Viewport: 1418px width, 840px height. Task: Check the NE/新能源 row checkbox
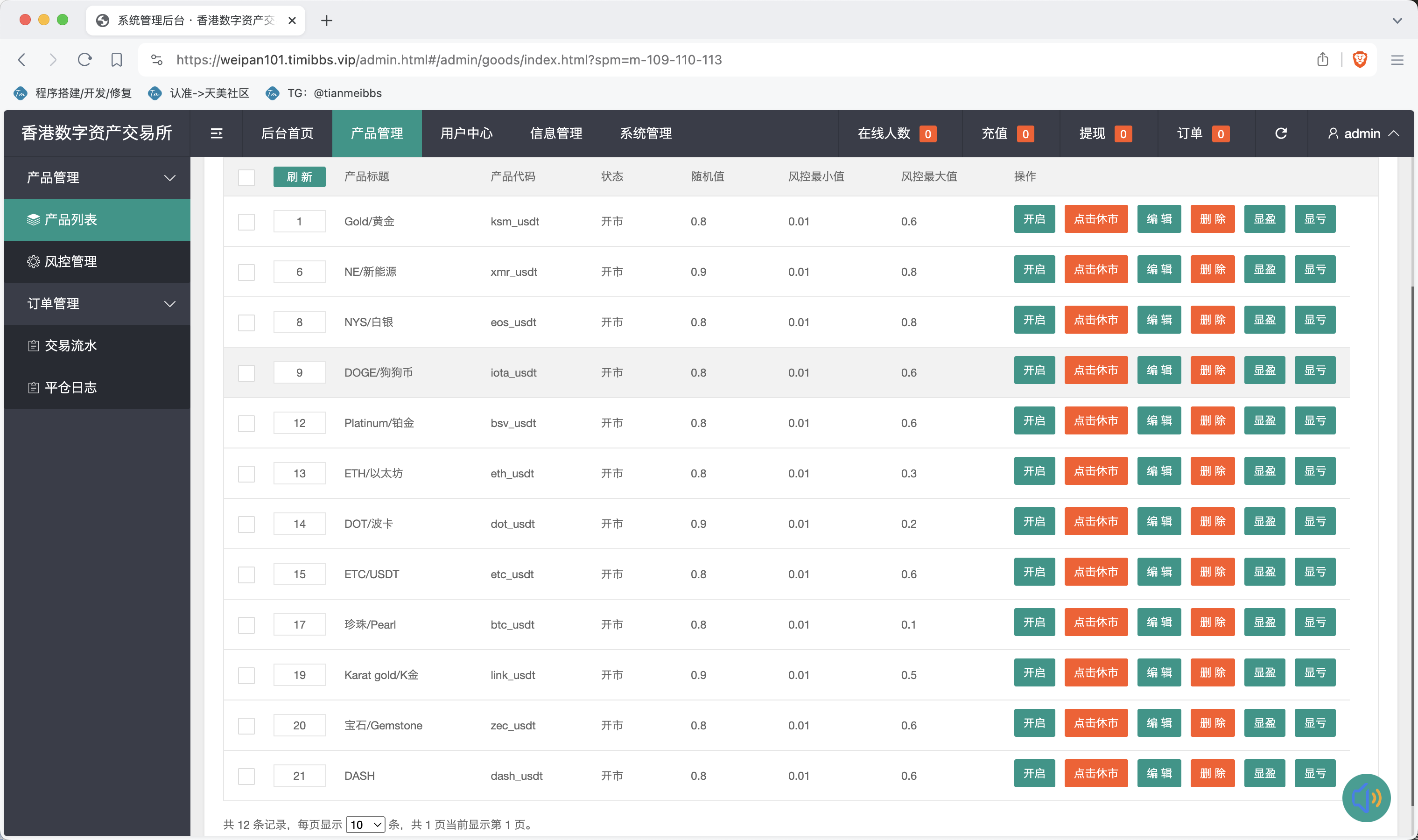246,272
